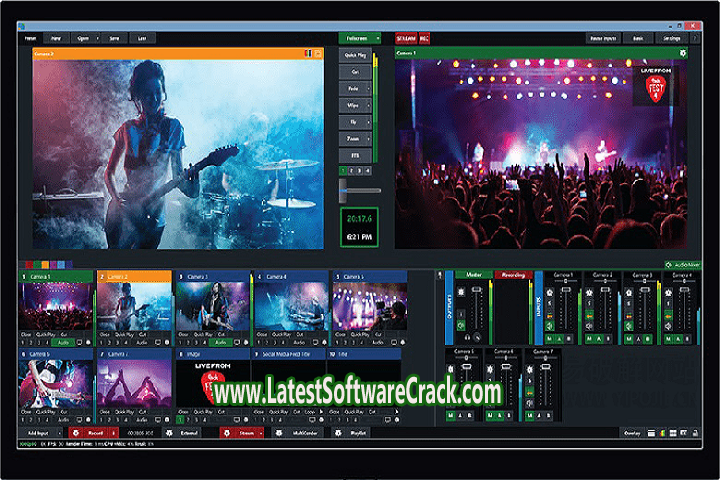Click the color bars icon in the status bar
Screen dimensions: 720x480
664,433
